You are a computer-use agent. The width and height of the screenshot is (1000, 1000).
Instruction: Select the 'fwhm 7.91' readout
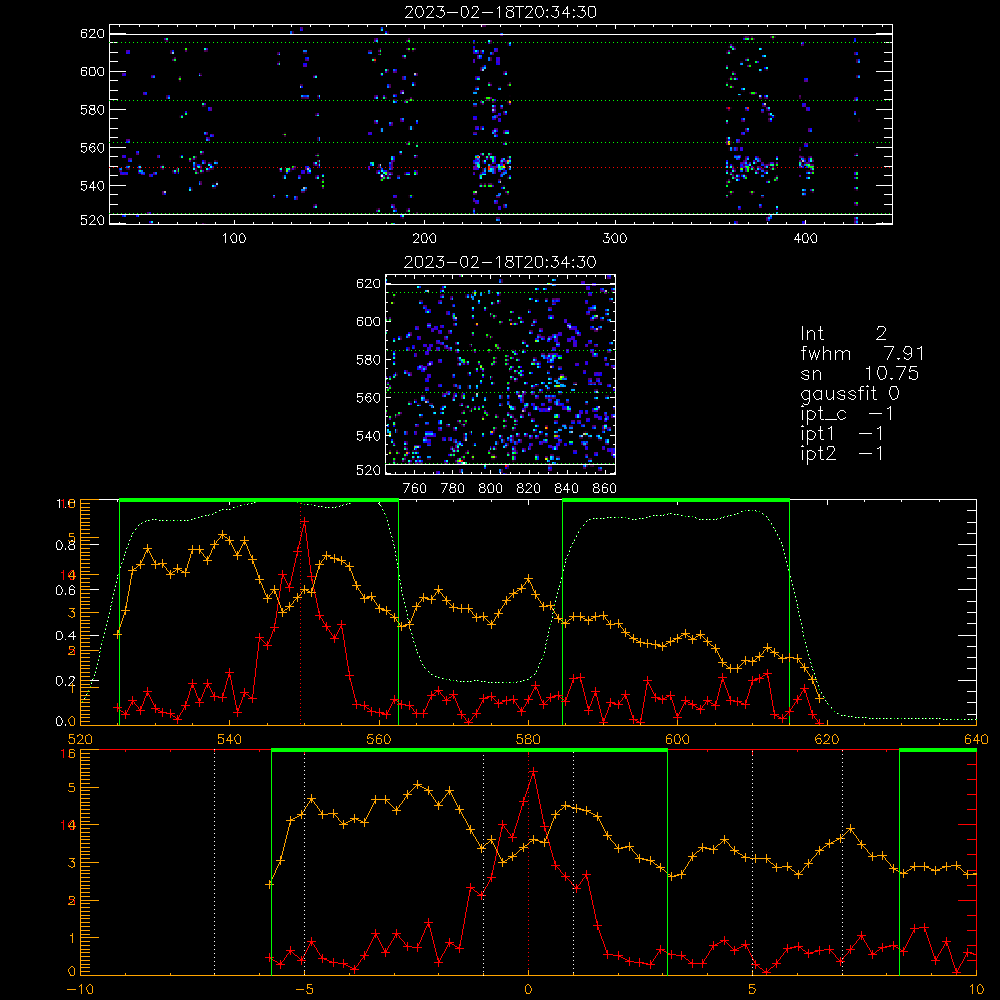[862, 353]
